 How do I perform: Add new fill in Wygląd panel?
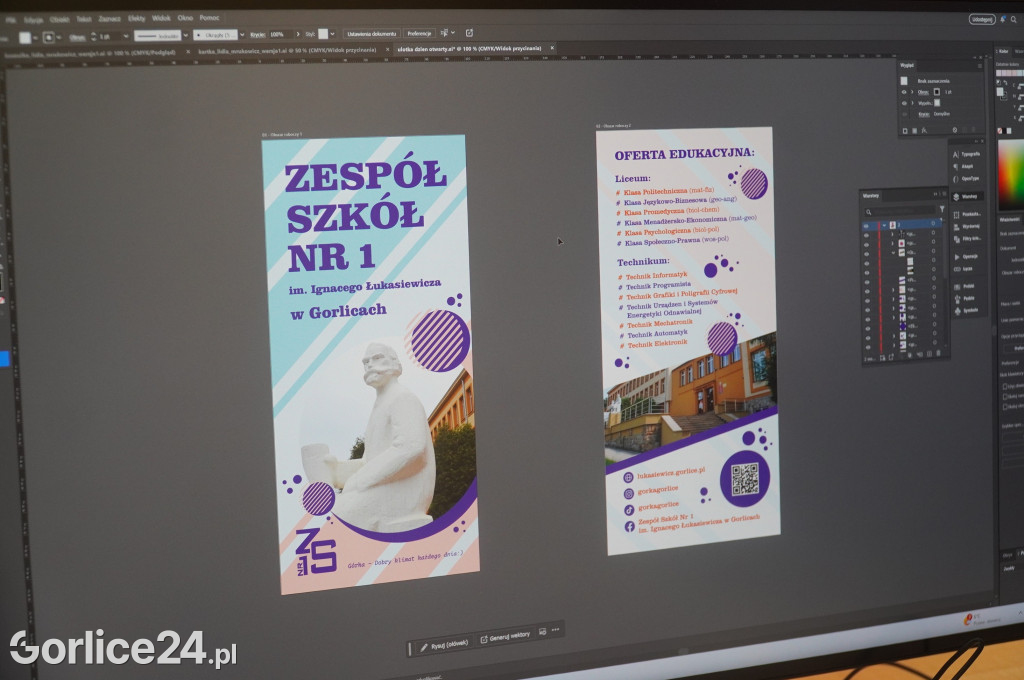[x=914, y=131]
